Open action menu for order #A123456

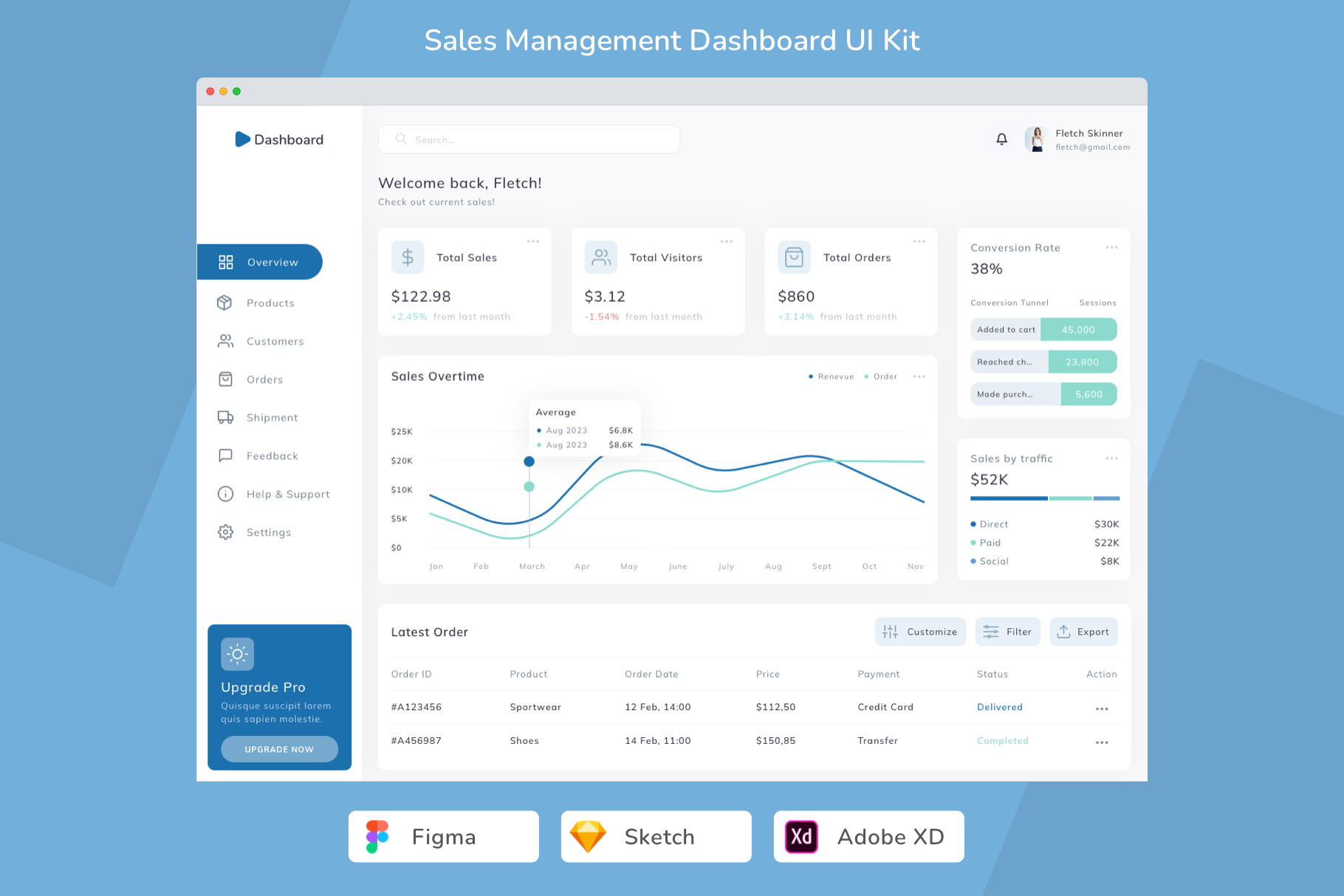[1102, 709]
